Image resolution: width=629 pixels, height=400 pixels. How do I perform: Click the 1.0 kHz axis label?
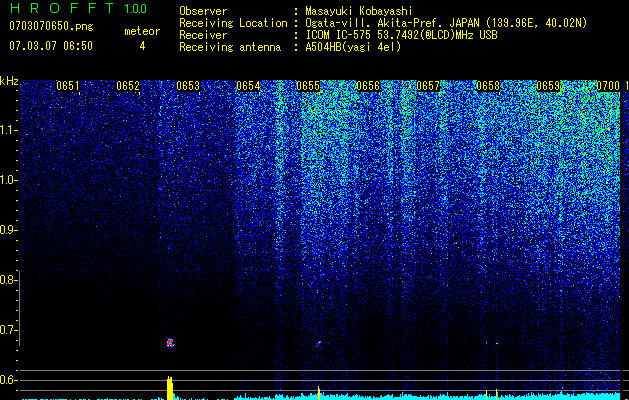coord(8,180)
